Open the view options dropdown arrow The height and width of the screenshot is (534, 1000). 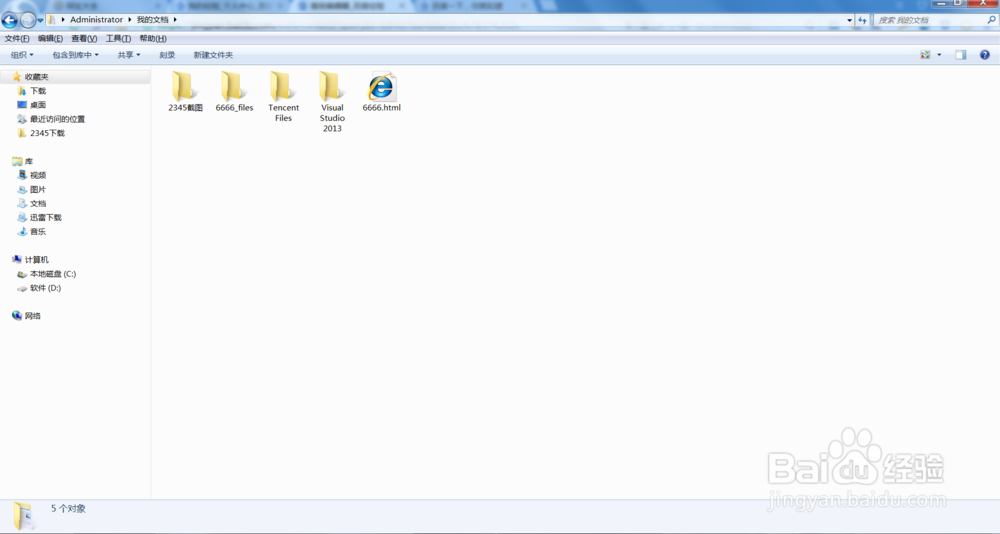point(939,55)
